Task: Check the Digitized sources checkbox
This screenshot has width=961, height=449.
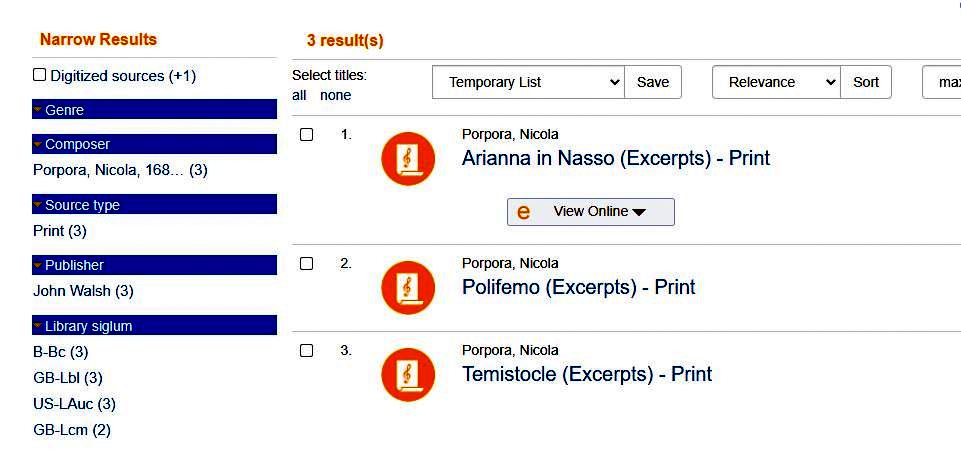Action: (40, 75)
